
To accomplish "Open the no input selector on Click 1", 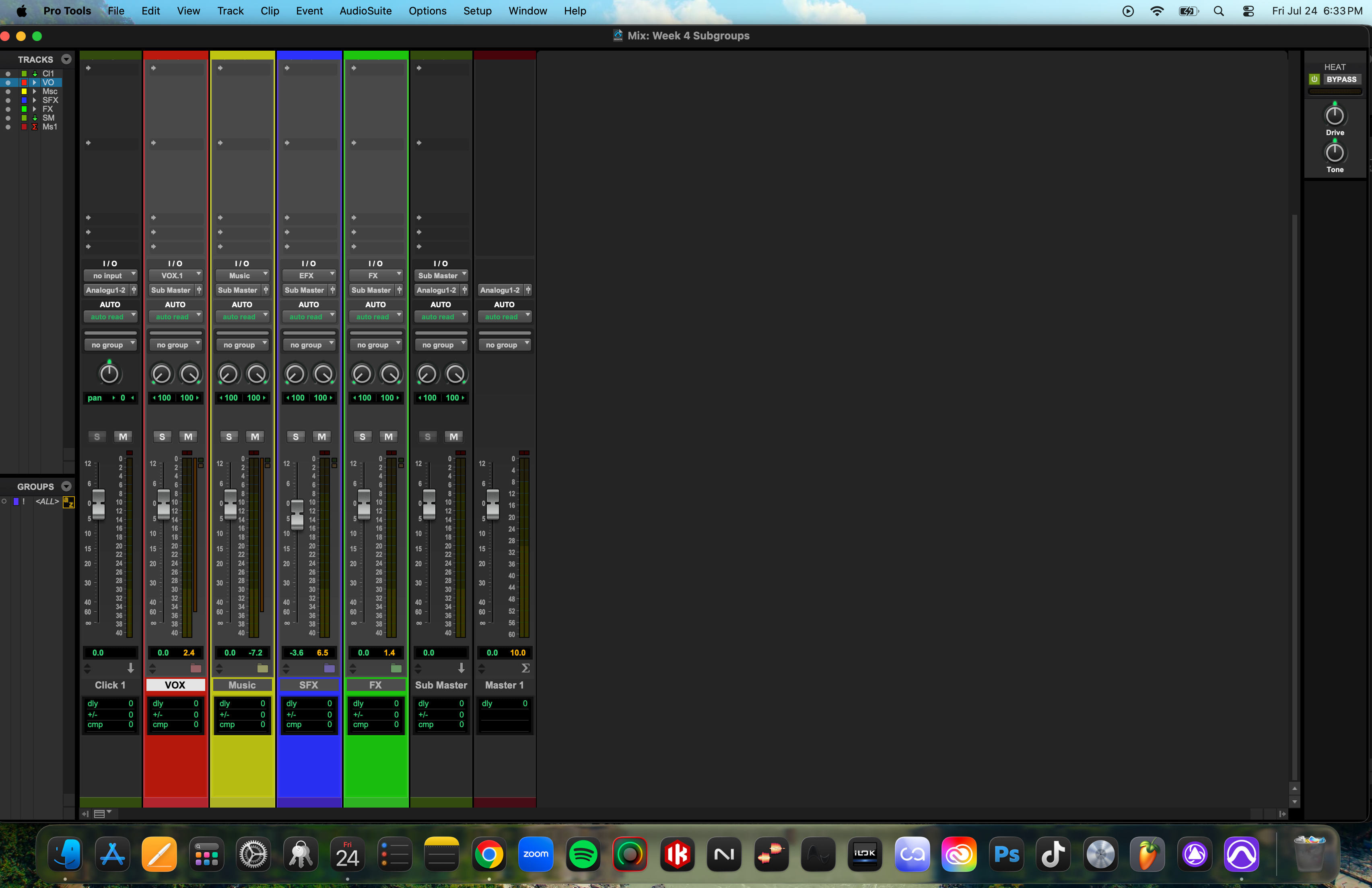I will point(110,275).
